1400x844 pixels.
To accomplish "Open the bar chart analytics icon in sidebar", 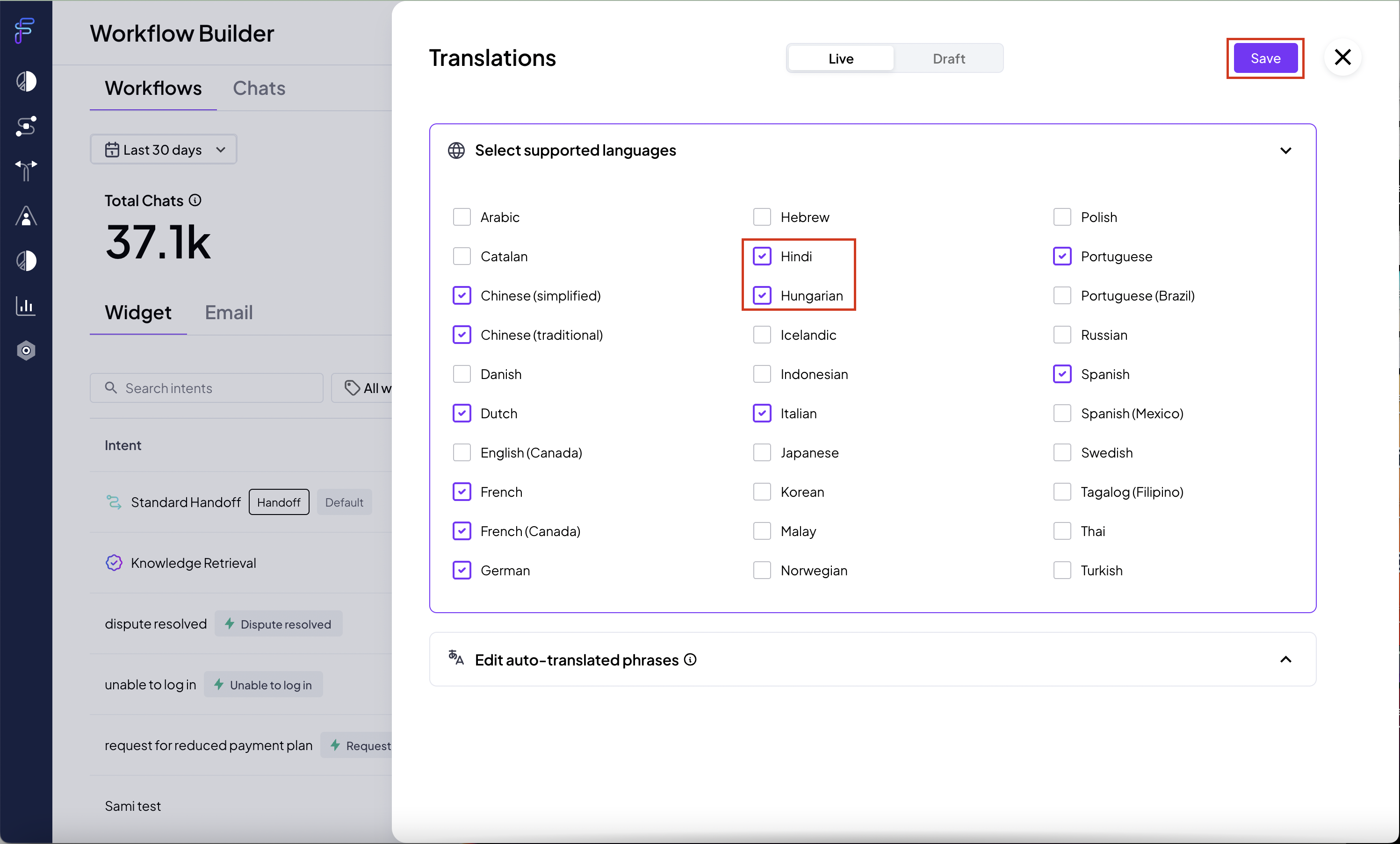I will pos(26,306).
